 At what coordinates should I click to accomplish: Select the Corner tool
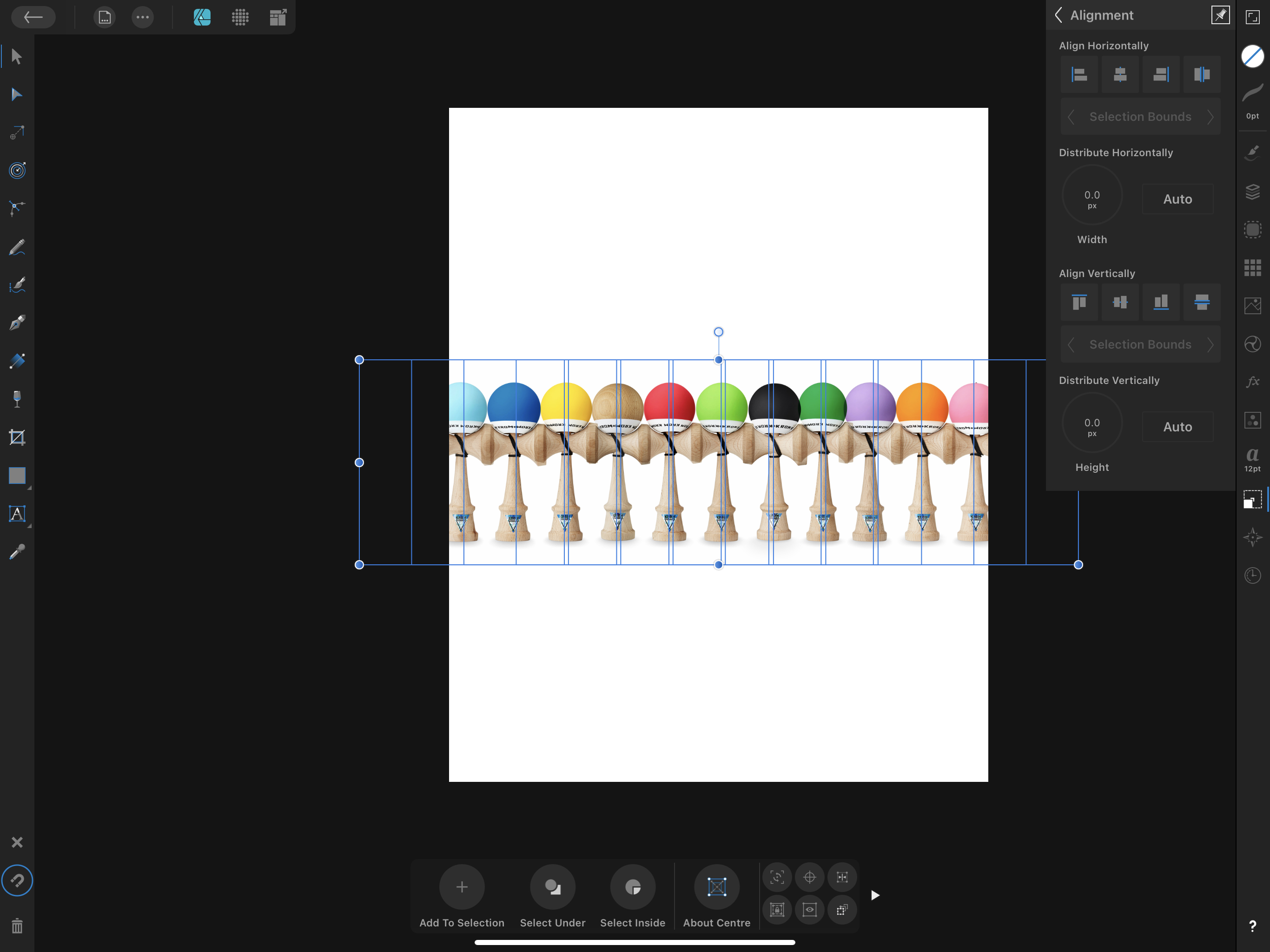(17, 208)
